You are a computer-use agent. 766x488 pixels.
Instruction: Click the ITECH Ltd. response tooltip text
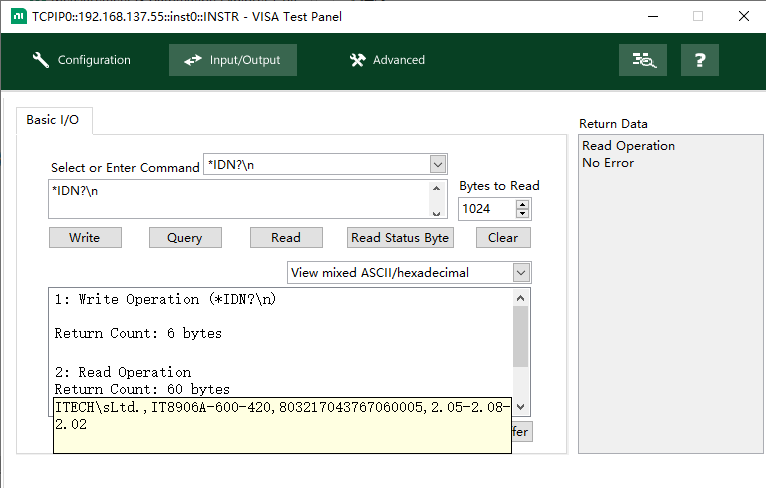click(282, 416)
